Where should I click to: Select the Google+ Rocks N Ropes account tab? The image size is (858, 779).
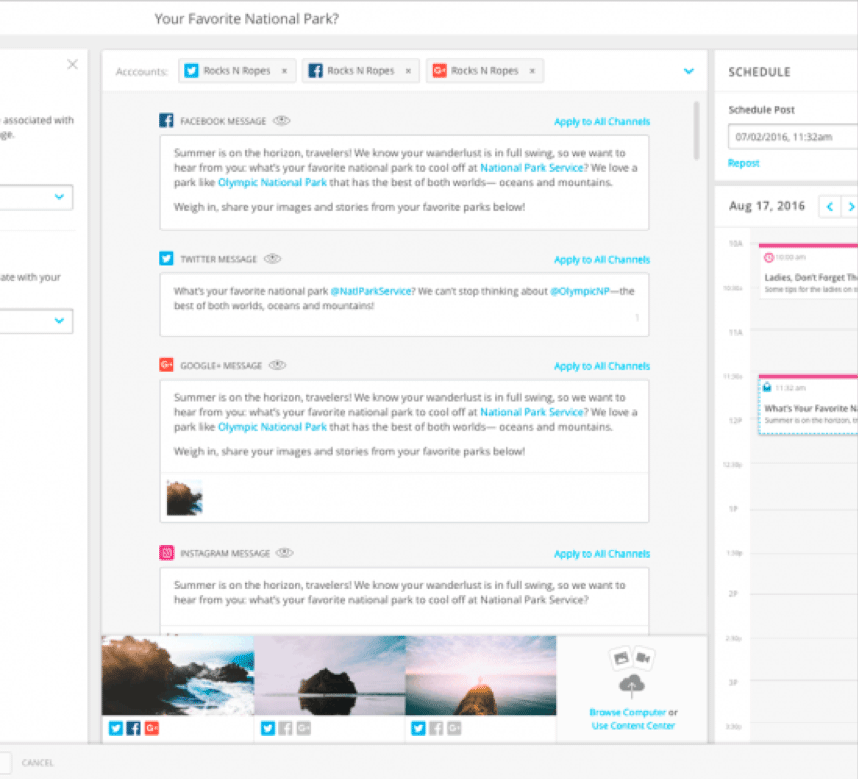(x=484, y=71)
